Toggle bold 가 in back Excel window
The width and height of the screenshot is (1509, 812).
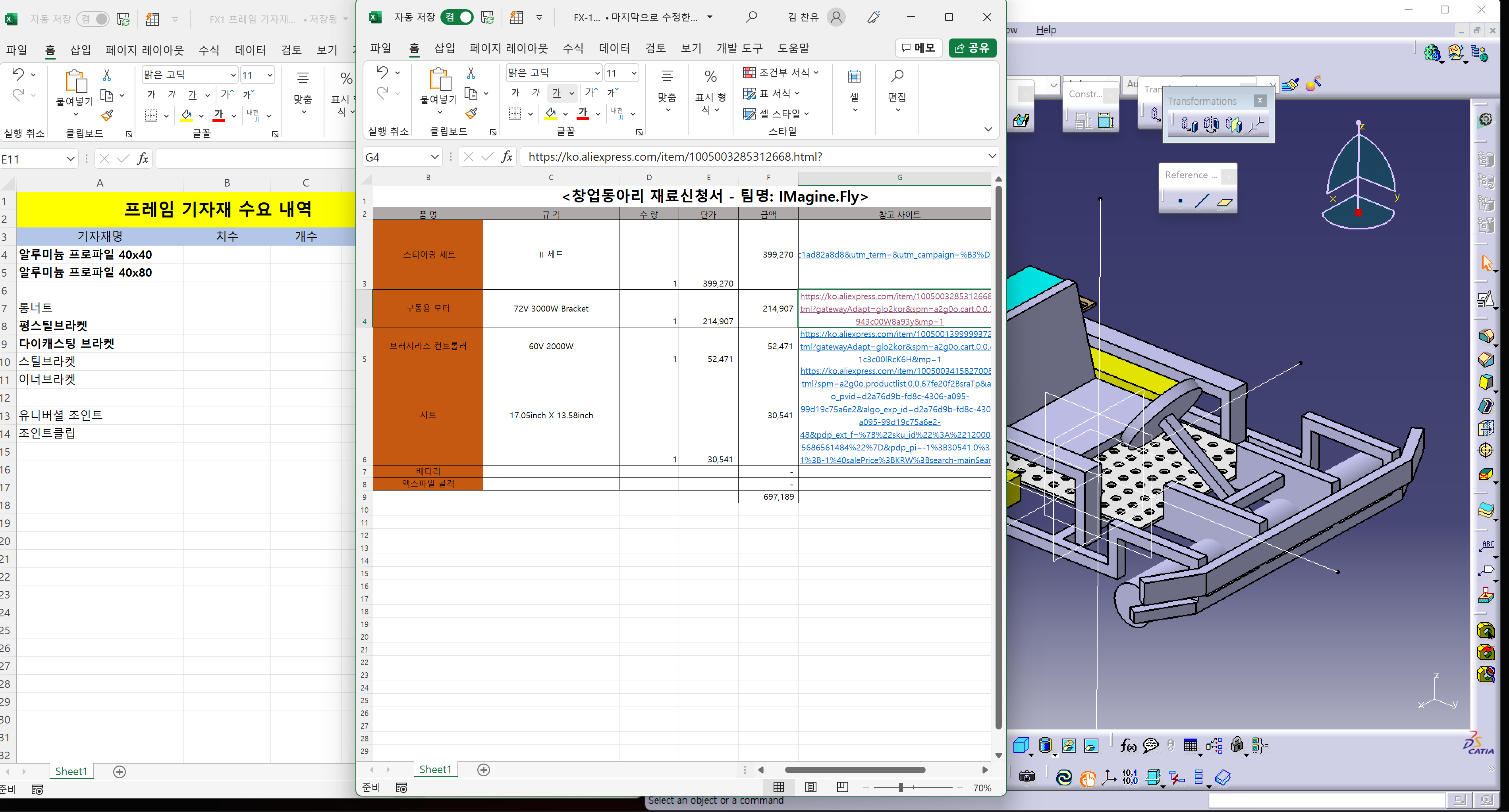pos(151,94)
